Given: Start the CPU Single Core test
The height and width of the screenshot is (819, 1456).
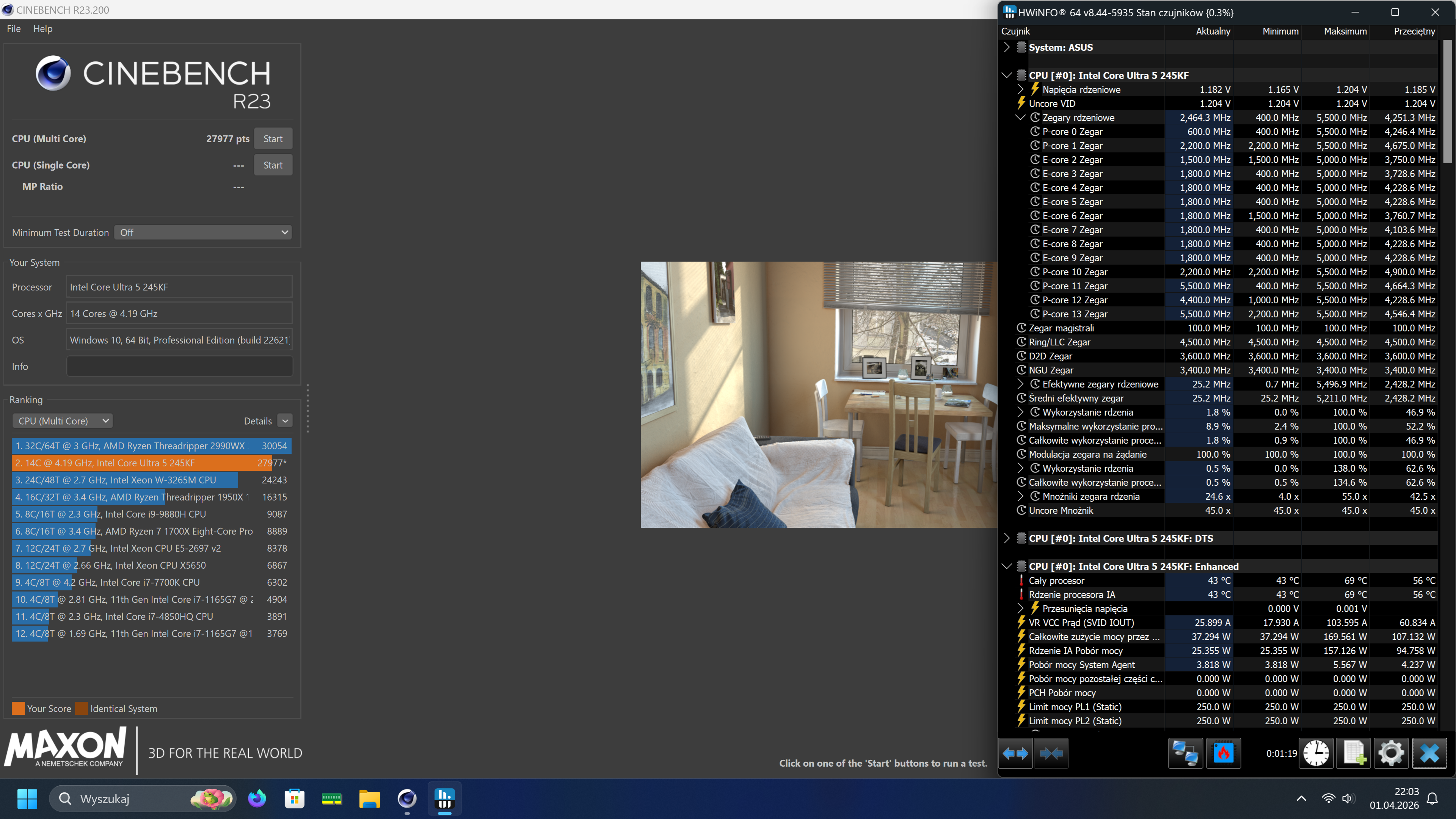Looking at the screenshot, I should 273,165.
